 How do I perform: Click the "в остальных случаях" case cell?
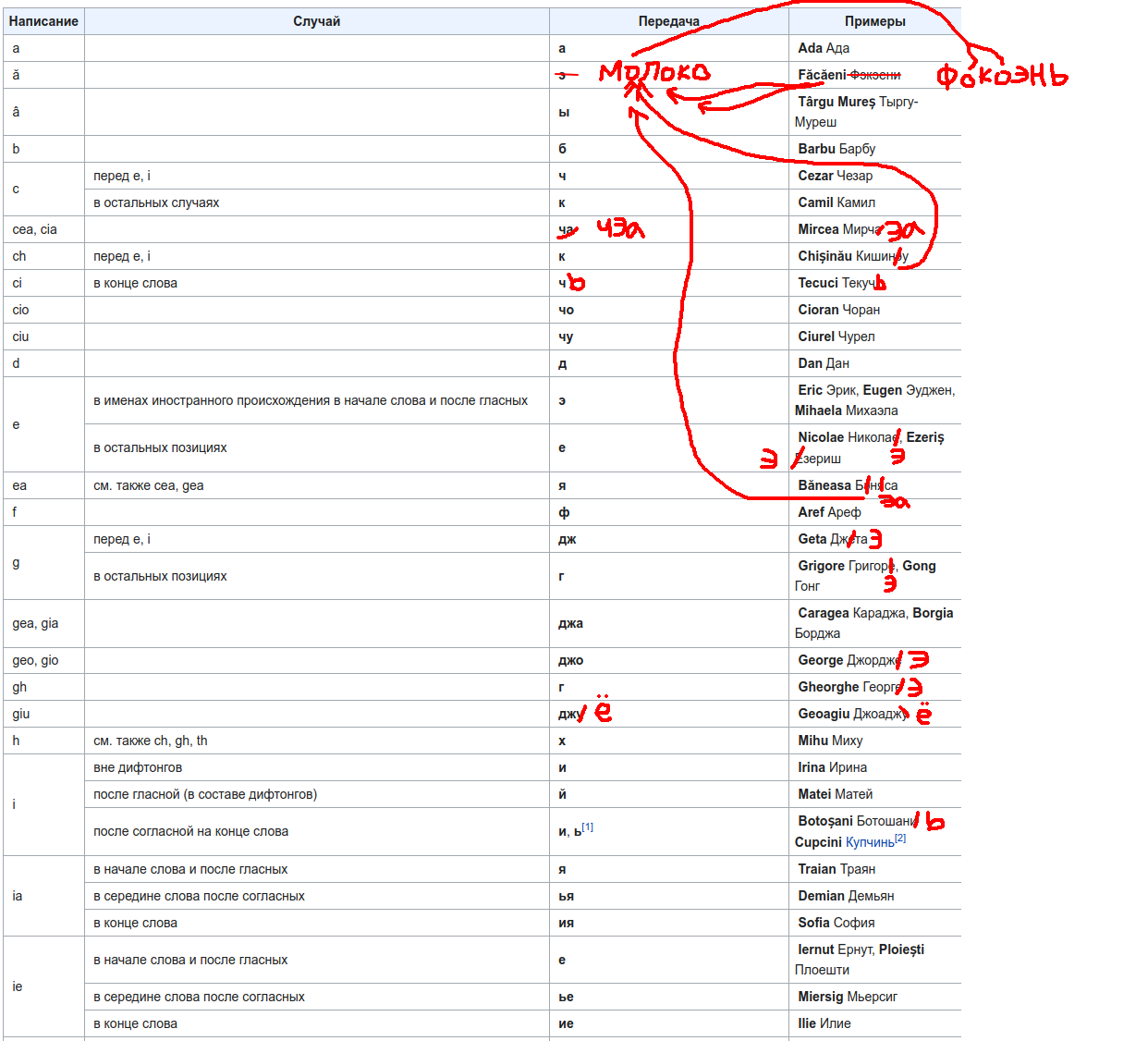156,202
